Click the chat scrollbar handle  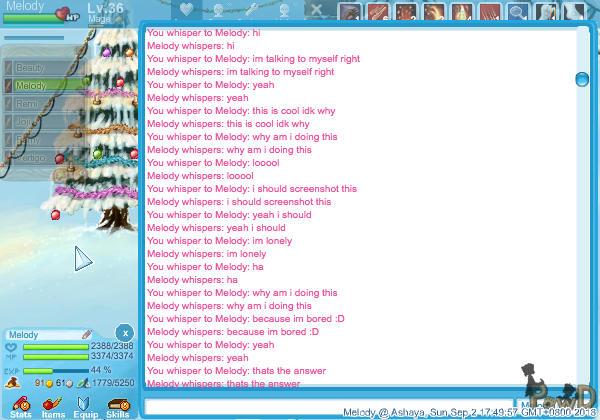(x=581, y=78)
